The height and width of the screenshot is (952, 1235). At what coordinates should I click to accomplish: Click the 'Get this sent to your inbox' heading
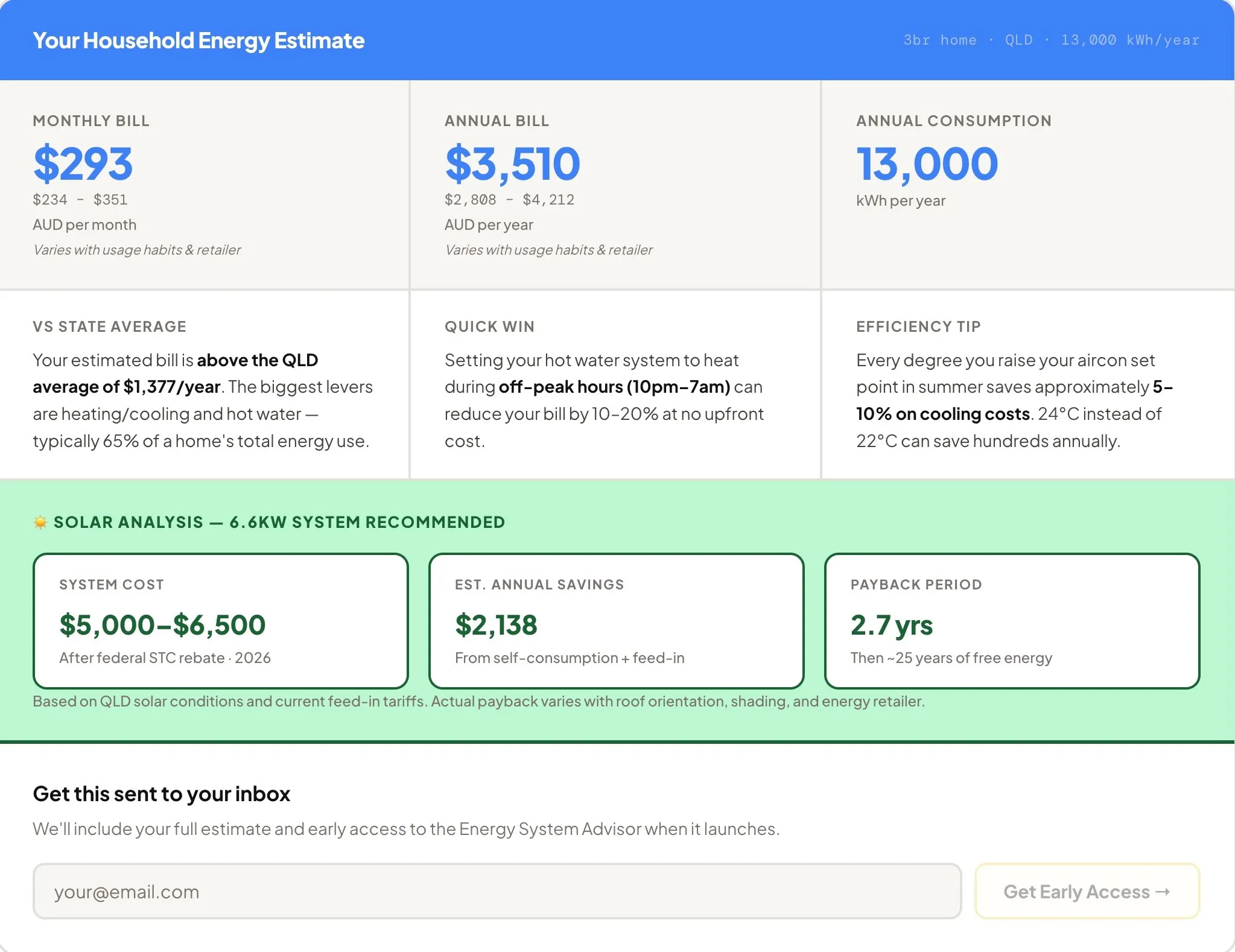point(162,794)
